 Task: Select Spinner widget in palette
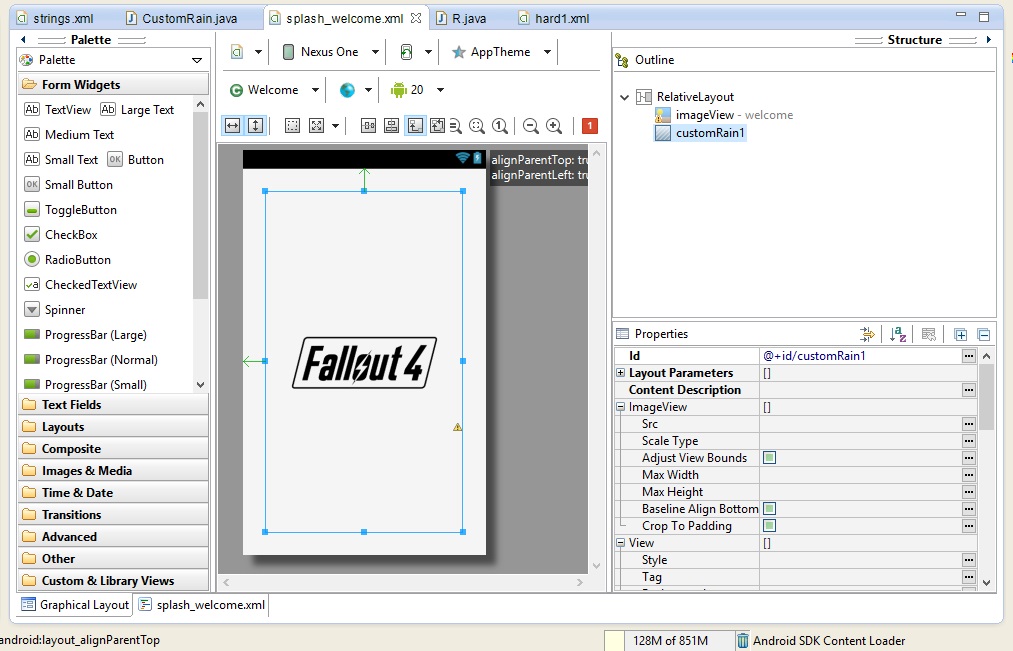coord(54,310)
